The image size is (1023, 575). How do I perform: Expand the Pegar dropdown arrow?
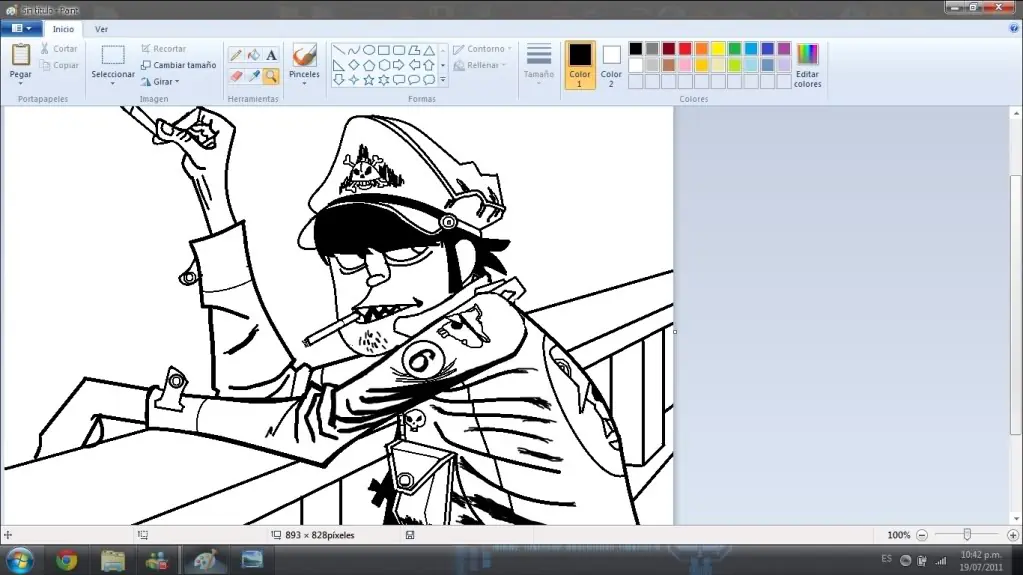[x=21, y=84]
